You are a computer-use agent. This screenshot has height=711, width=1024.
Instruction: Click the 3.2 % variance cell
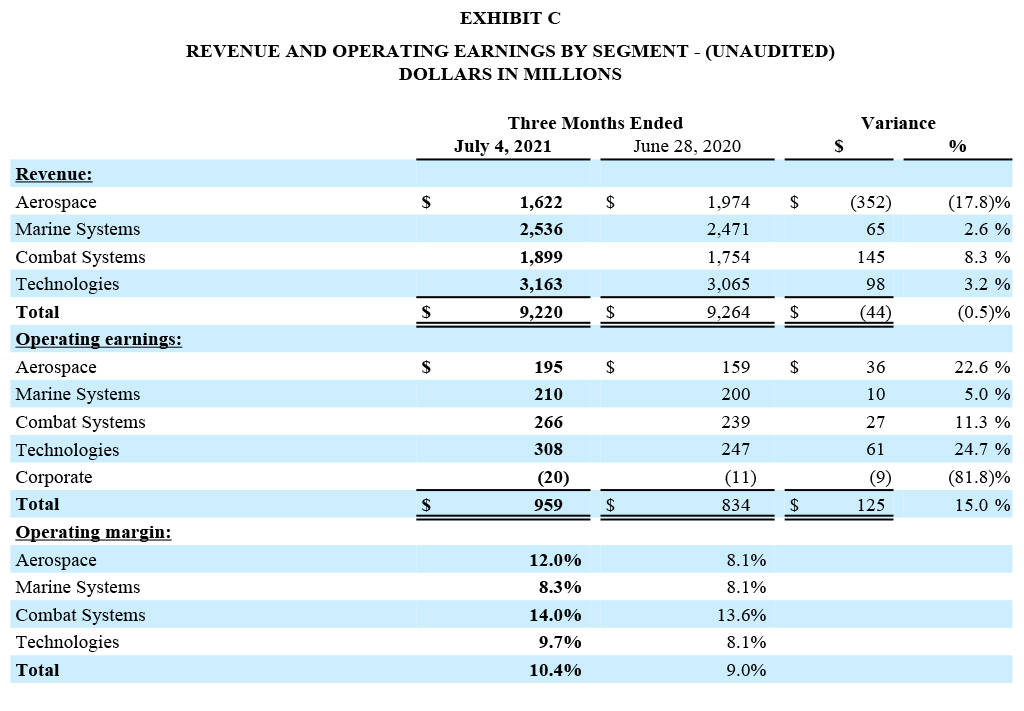987,285
